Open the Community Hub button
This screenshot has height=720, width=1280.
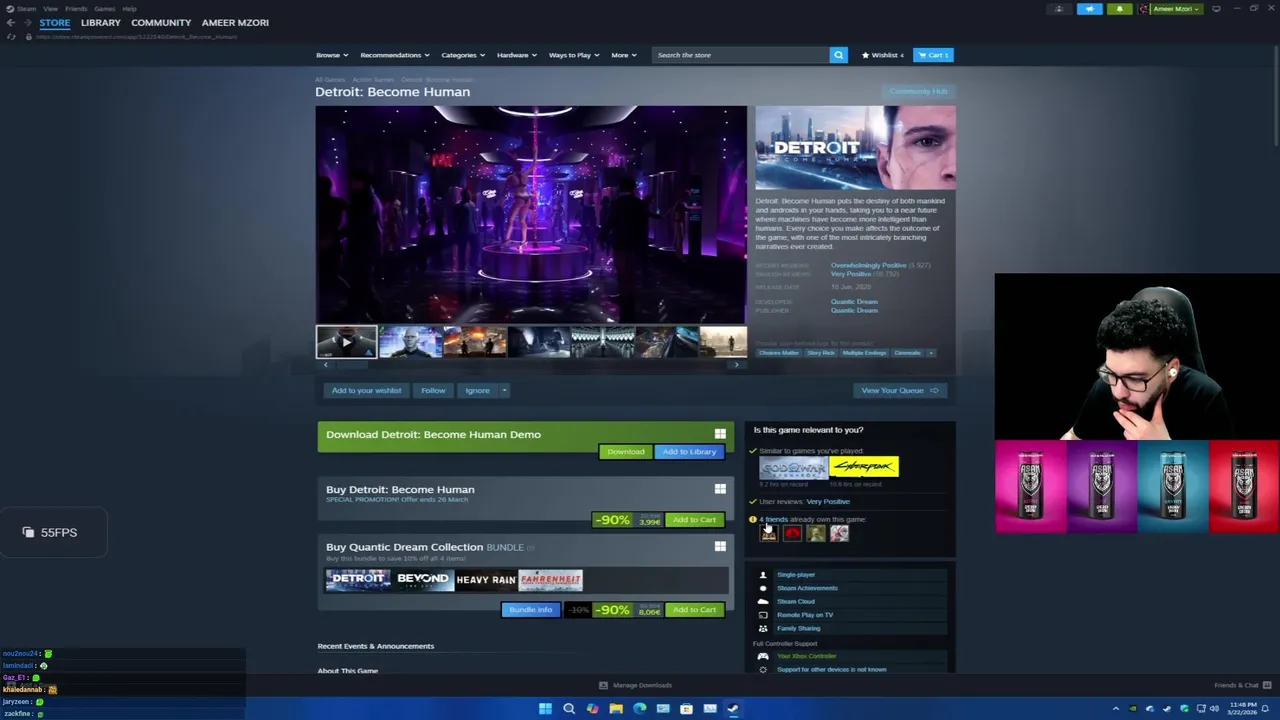[x=918, y=91]
